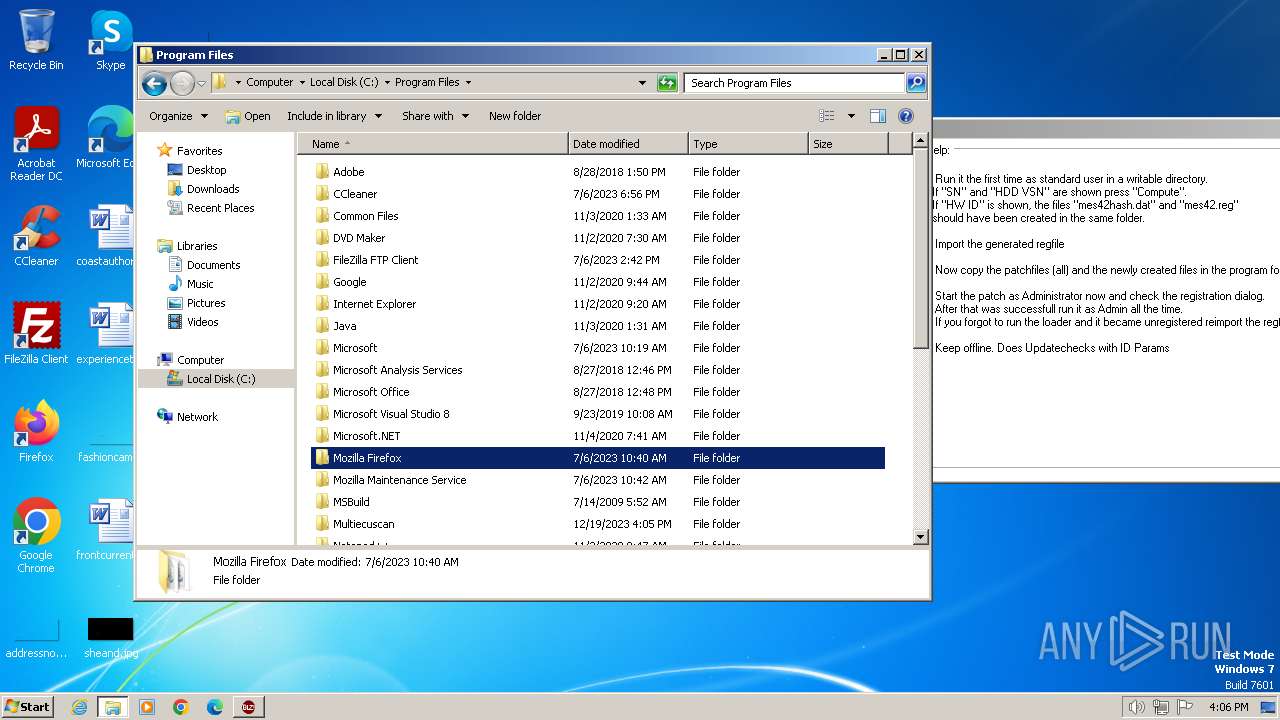Sort by the Type column header
The image size is (1280, 720).
pyautogui.click(x=748, y=144)
